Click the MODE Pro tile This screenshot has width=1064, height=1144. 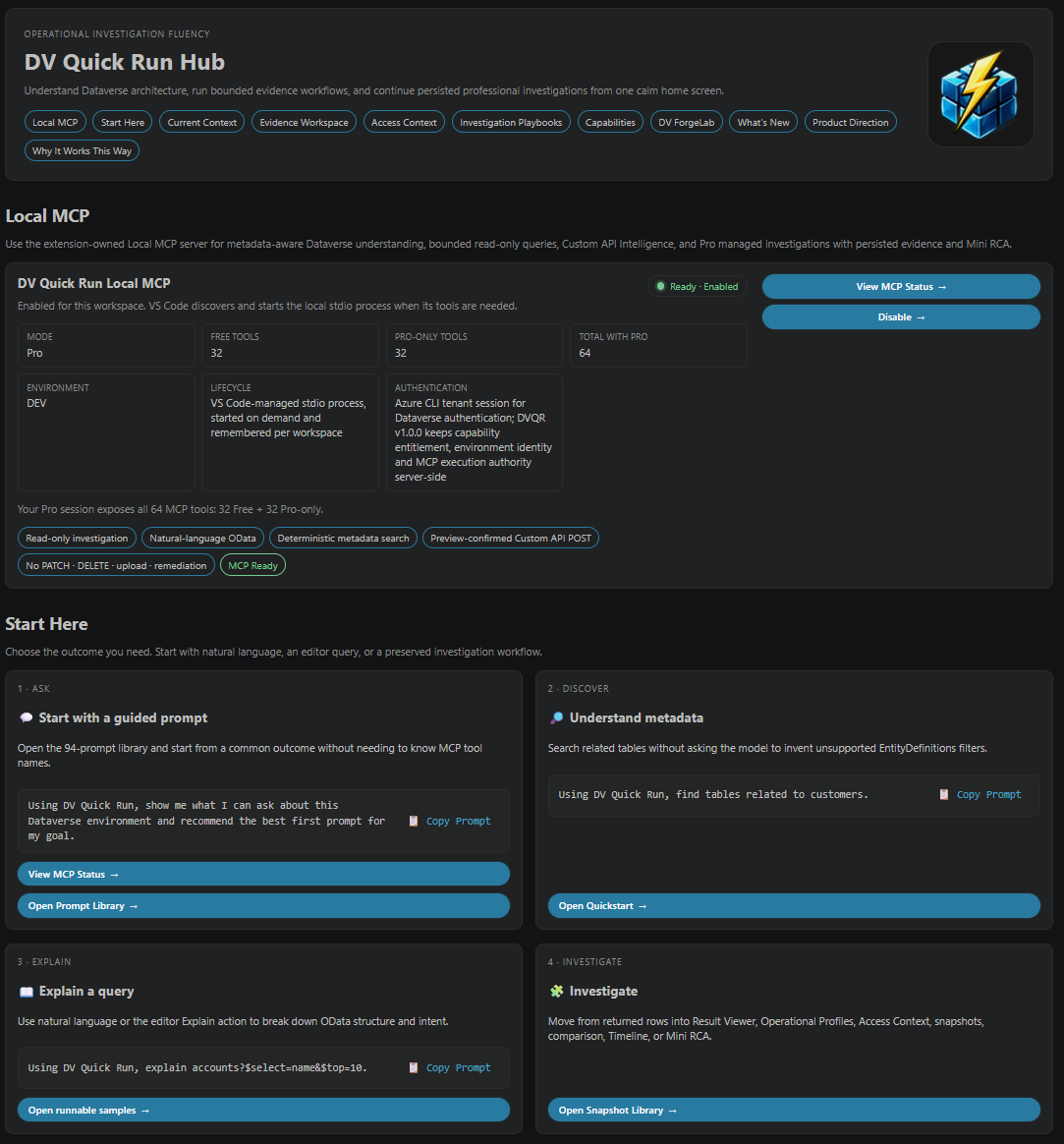click(x=106, y=345)
